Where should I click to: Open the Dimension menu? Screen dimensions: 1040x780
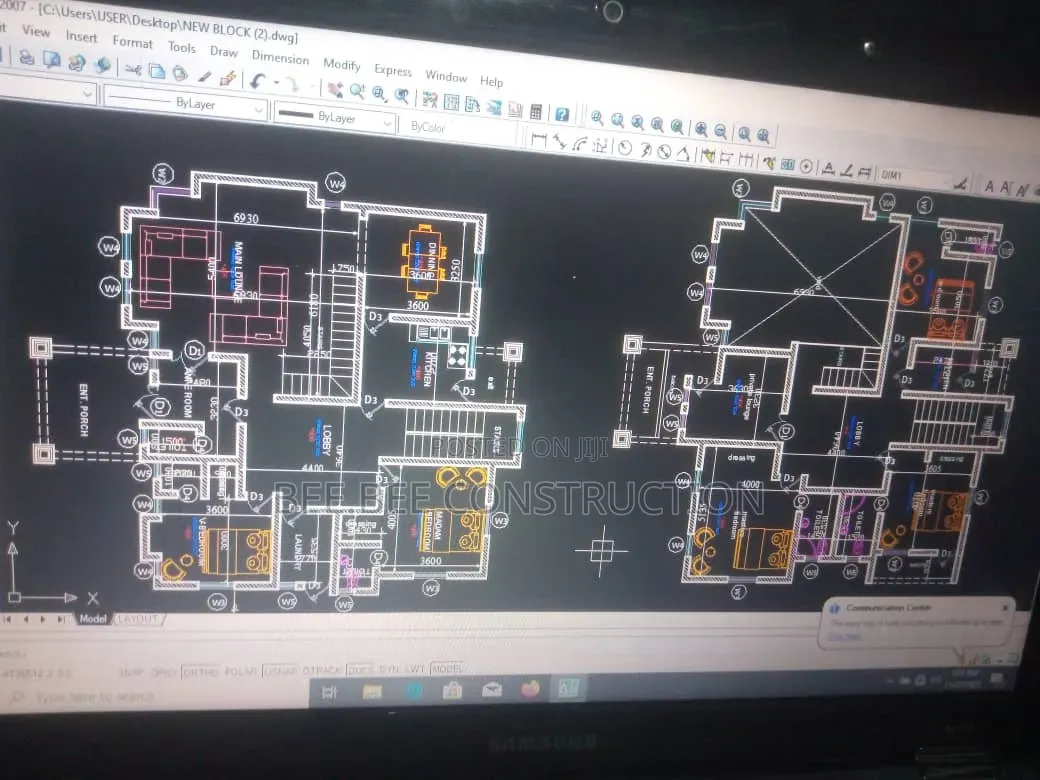(x=280, y=58)
